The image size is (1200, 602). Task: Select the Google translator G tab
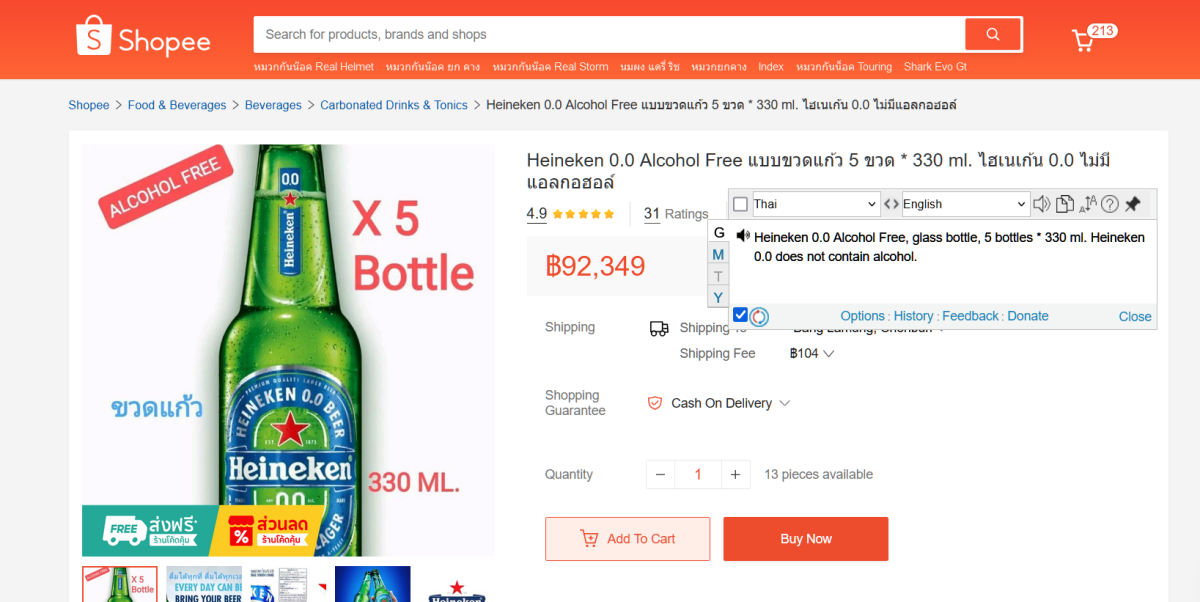[718, 232]
